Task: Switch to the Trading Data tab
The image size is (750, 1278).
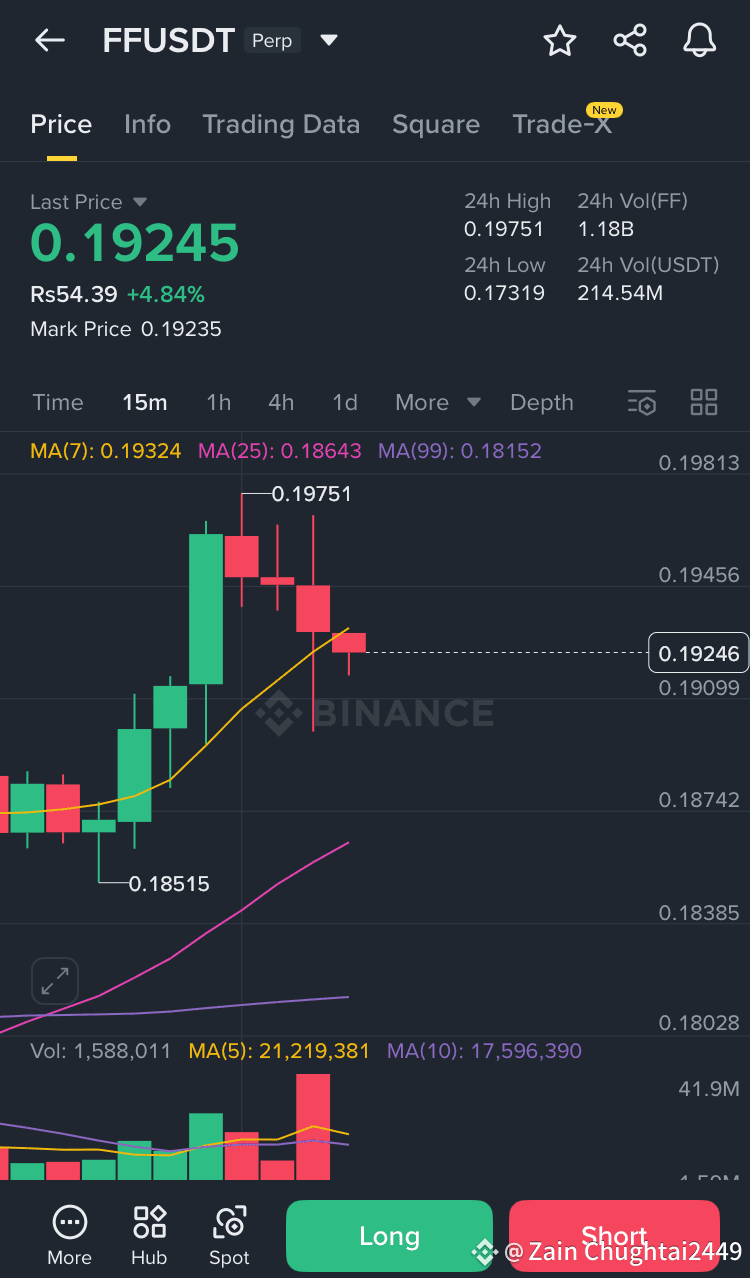Action: pos(281,124)
